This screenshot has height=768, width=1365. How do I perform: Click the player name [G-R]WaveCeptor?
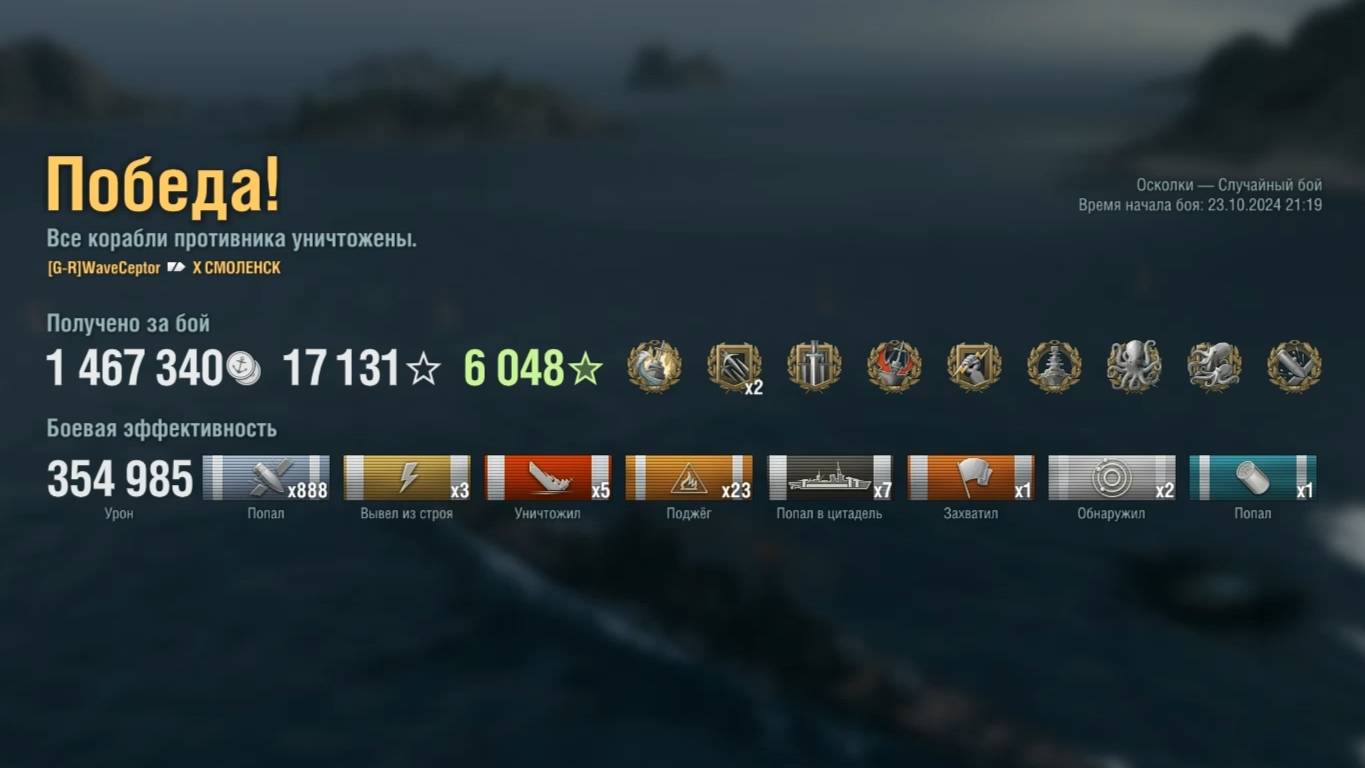(x=103, y=268)
